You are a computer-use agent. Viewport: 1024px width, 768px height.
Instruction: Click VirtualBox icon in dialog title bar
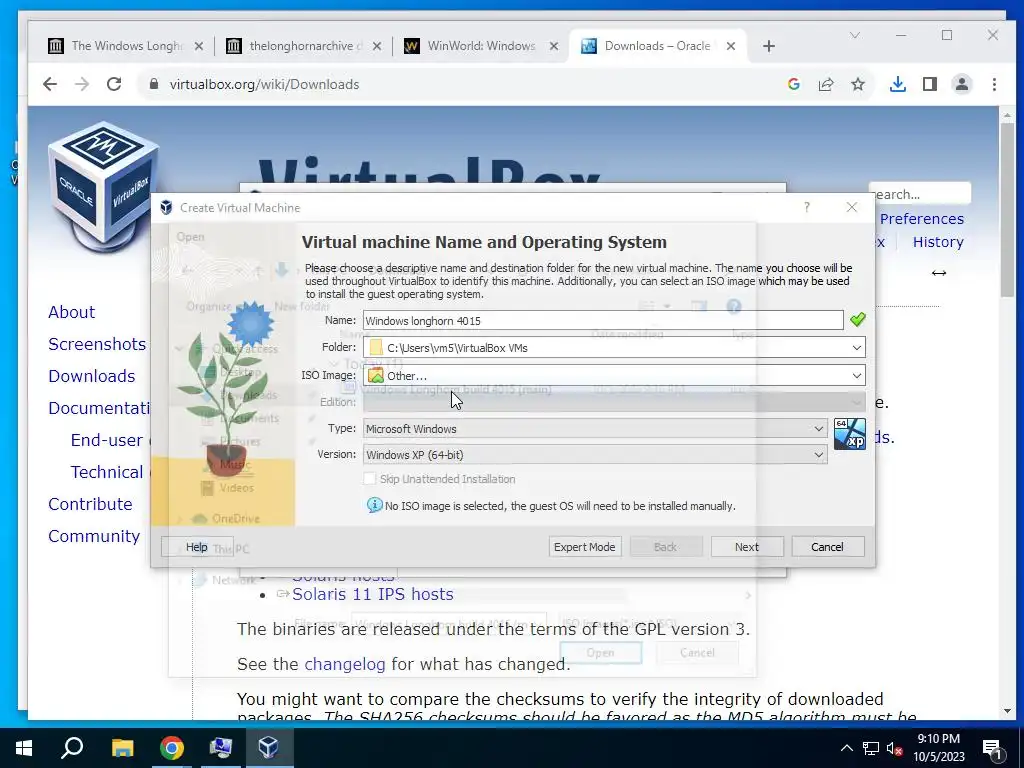166,208
